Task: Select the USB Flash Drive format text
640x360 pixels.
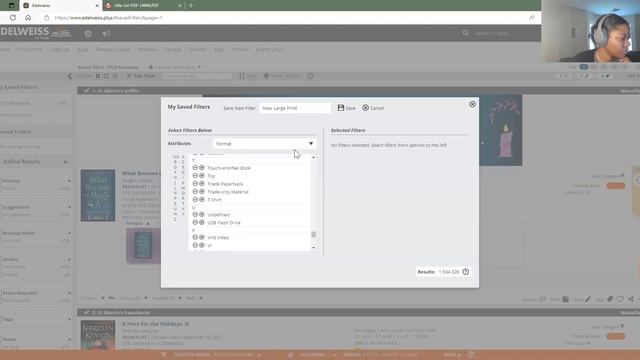Action: tap(224, 223)
